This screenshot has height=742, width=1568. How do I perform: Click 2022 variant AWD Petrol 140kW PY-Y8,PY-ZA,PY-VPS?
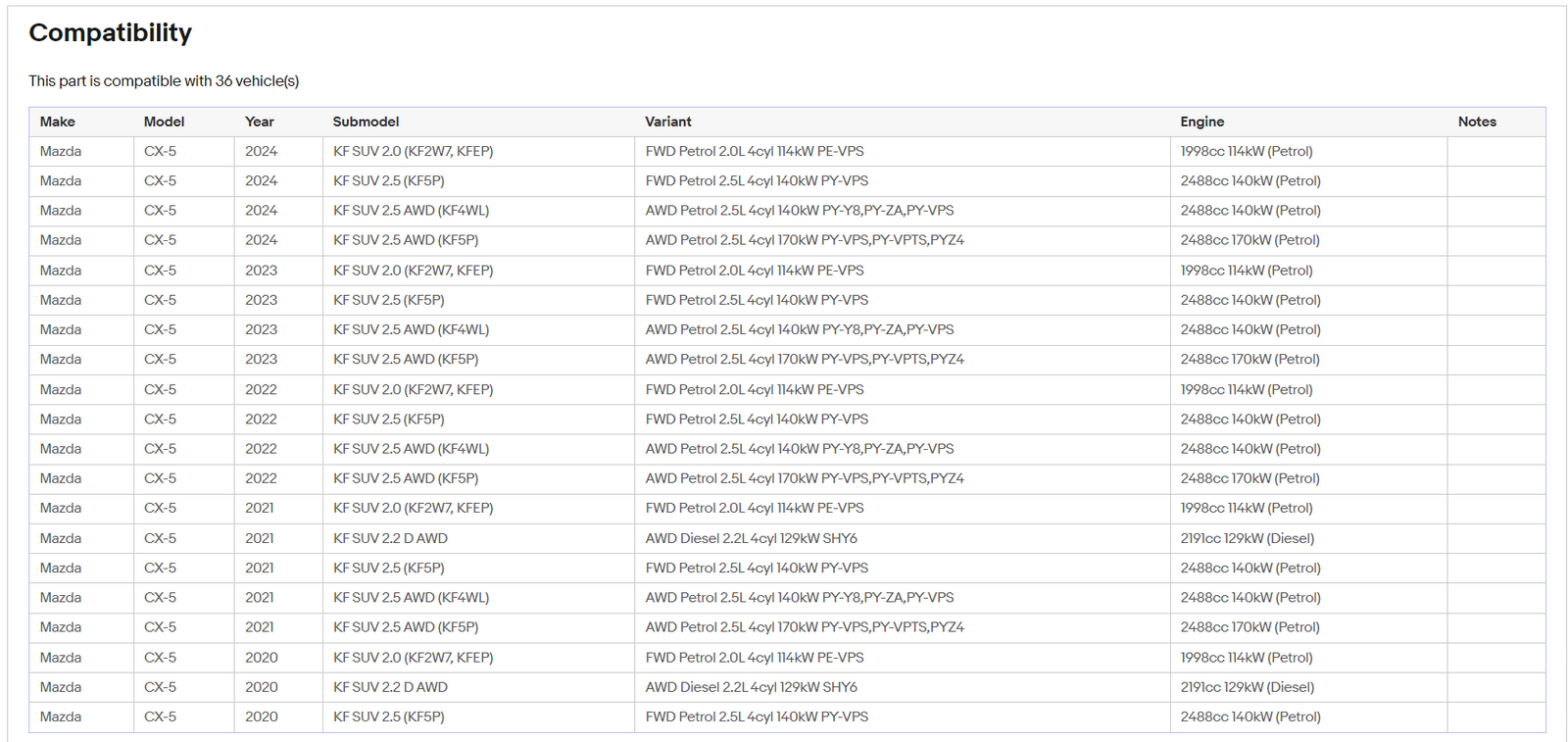coord(800,449)
